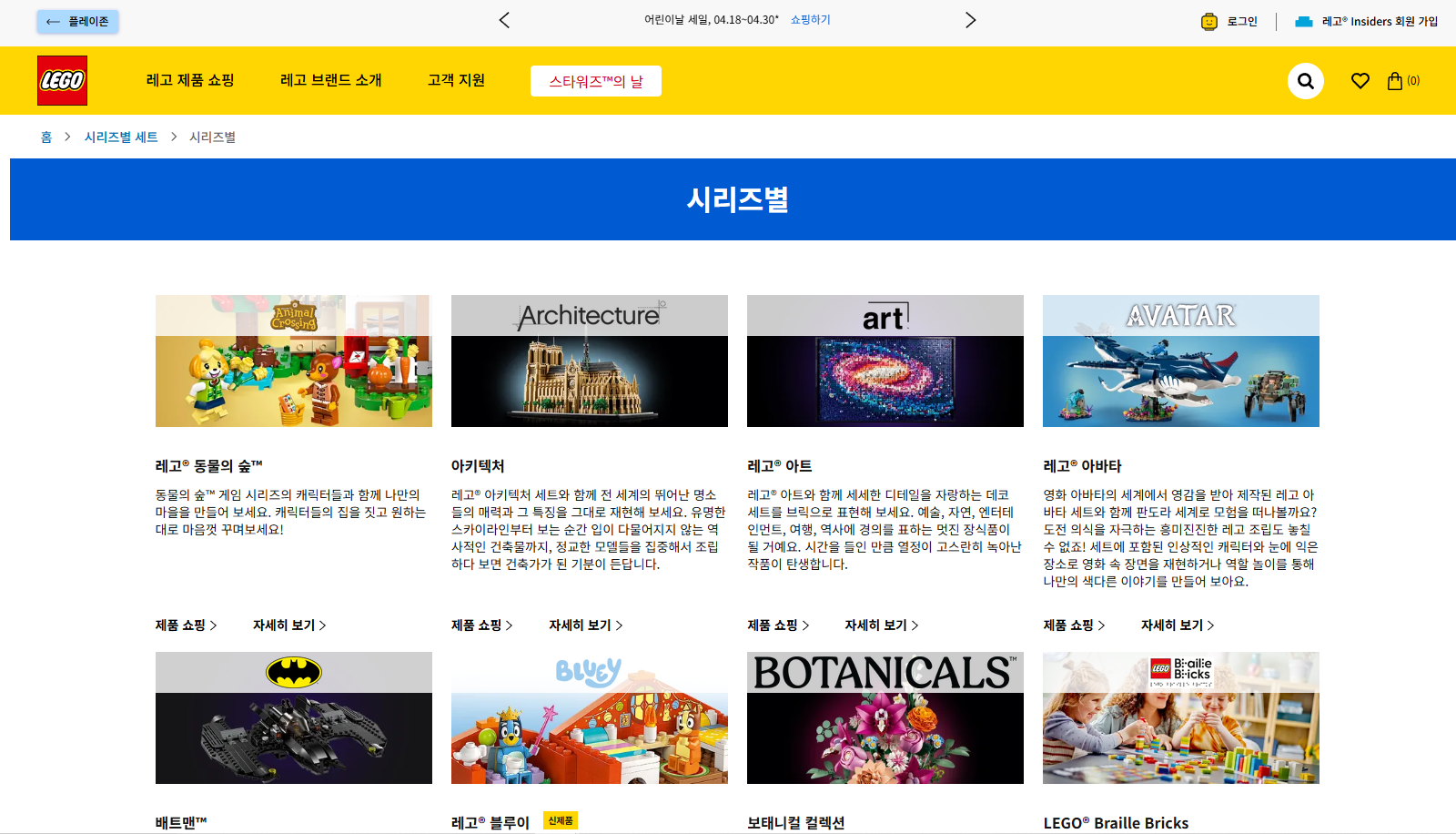
Task: Show previous promo banner with left arrow
Action: [504, 20]
